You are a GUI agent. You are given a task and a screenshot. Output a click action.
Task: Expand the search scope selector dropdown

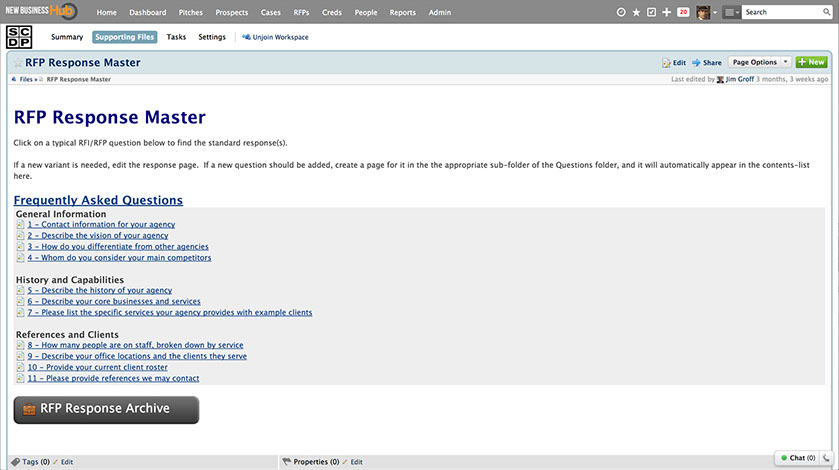[x=732, y=12]
